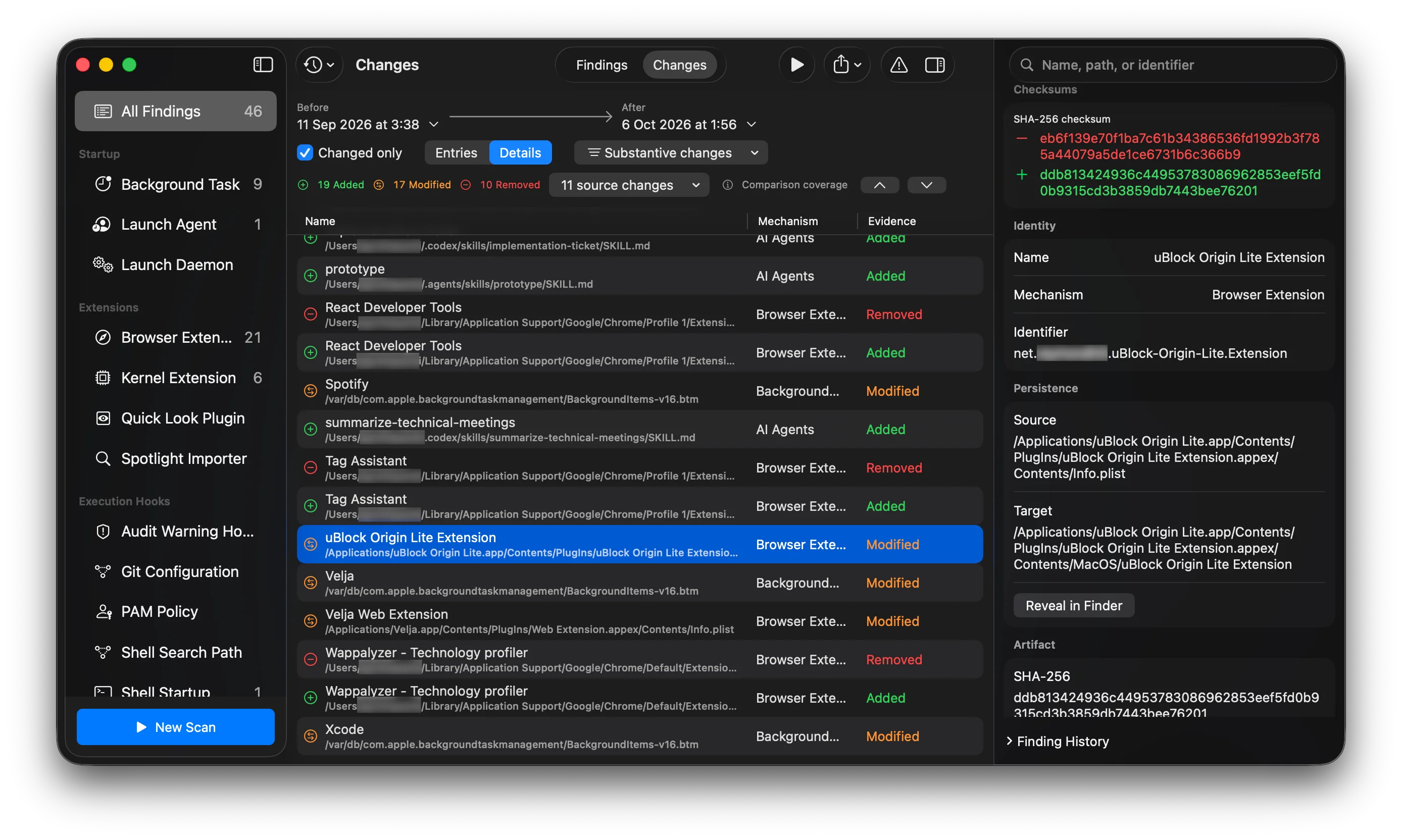Run scan with the play button
This screenshot has width=1402, height=840.
coord(796,65)
